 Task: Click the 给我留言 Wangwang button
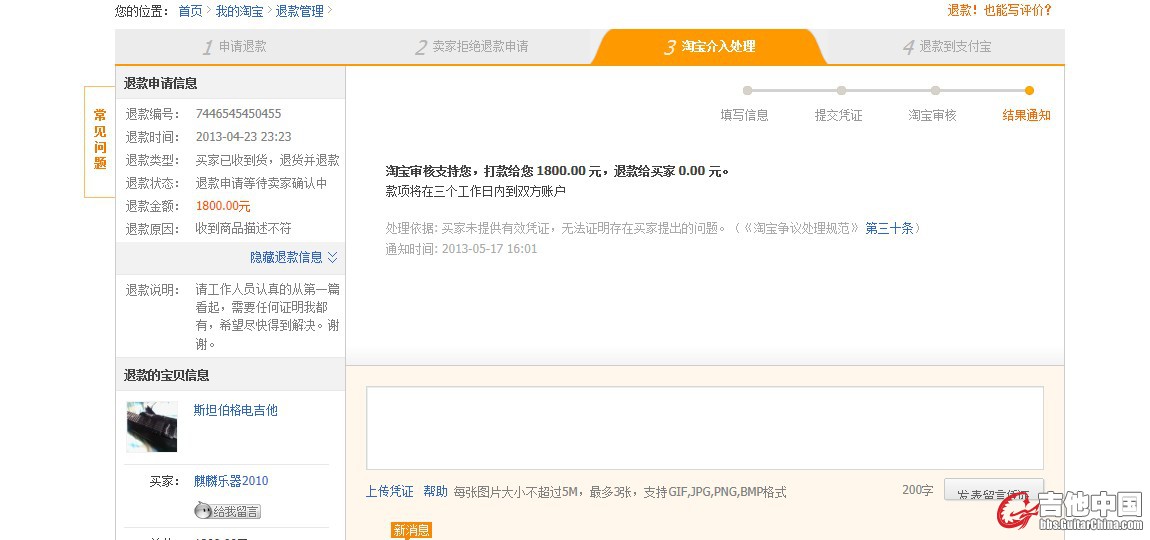(x=227, y=511)
